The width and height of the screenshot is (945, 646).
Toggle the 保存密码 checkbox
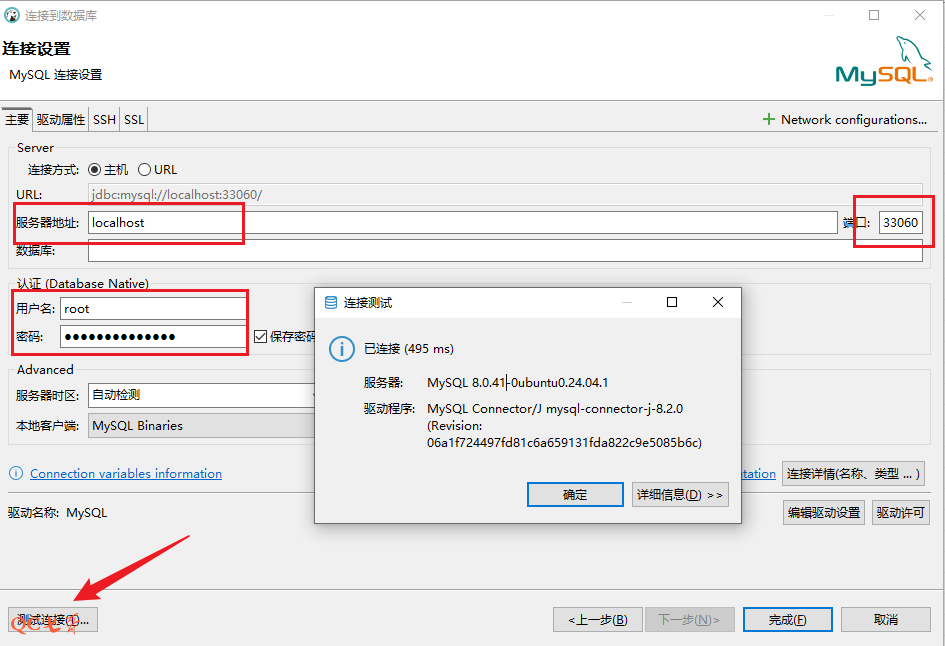[x=260, y=337]
